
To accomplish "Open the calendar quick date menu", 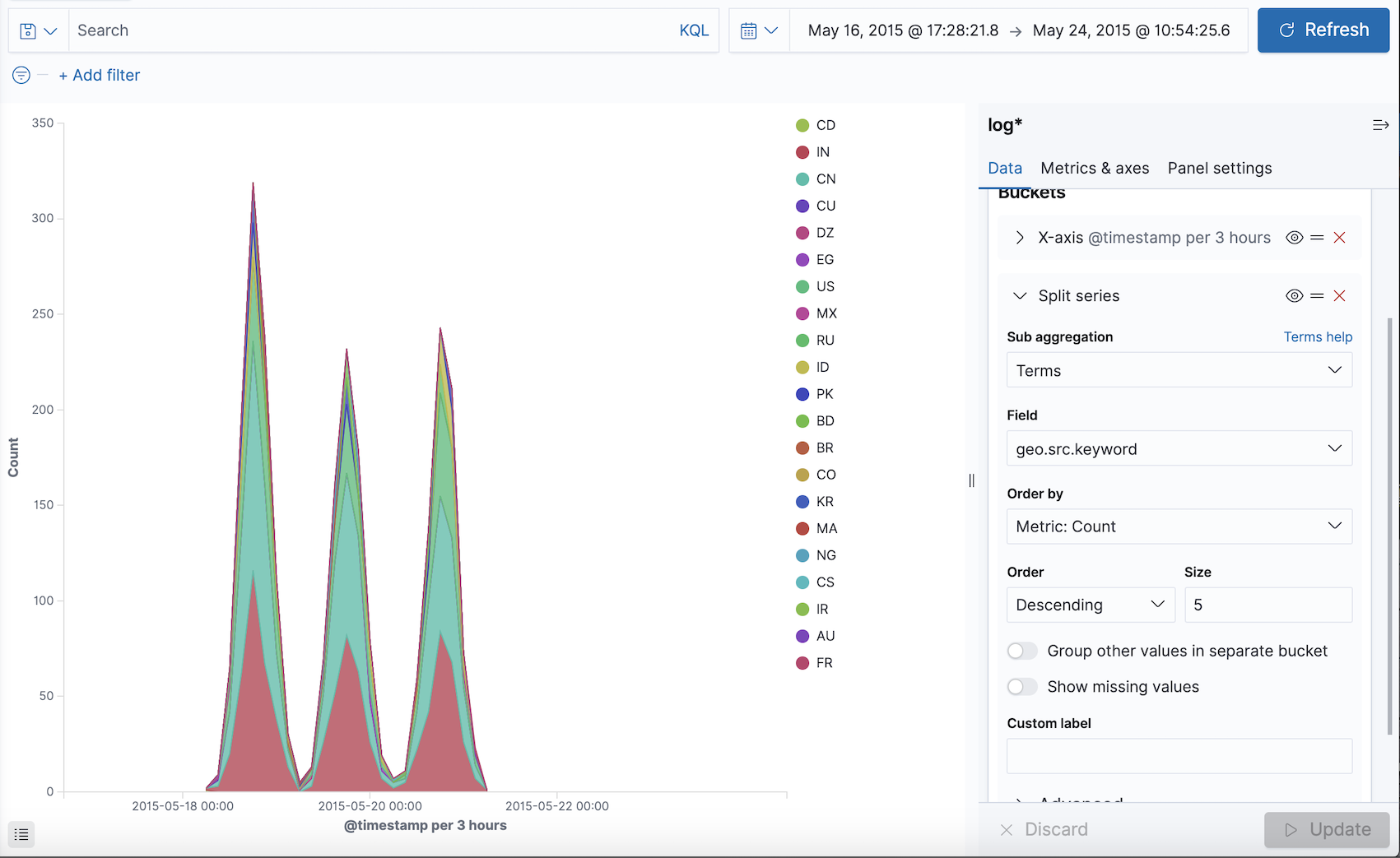I will point(759,30).
